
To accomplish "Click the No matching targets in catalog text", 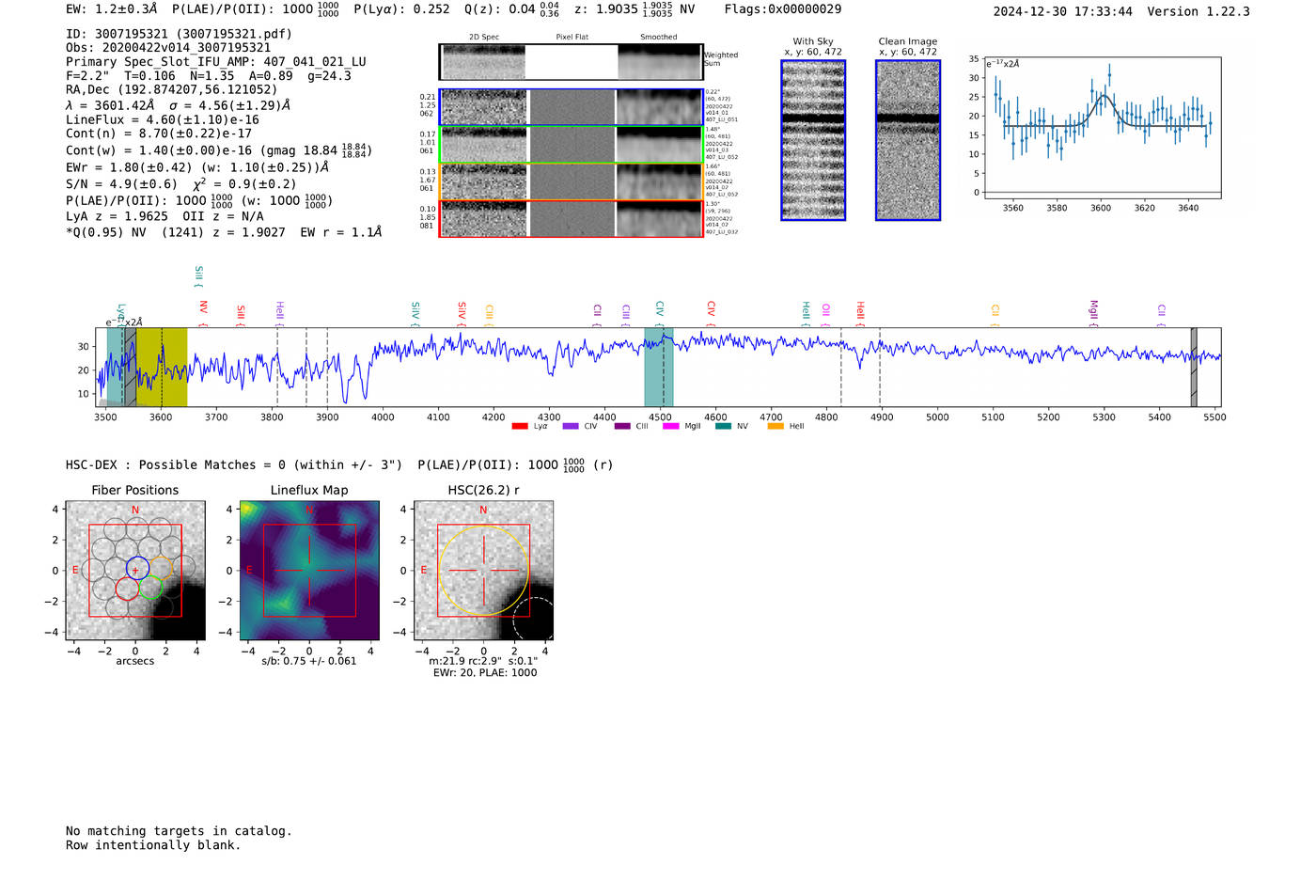I will (x=179, y=831).
